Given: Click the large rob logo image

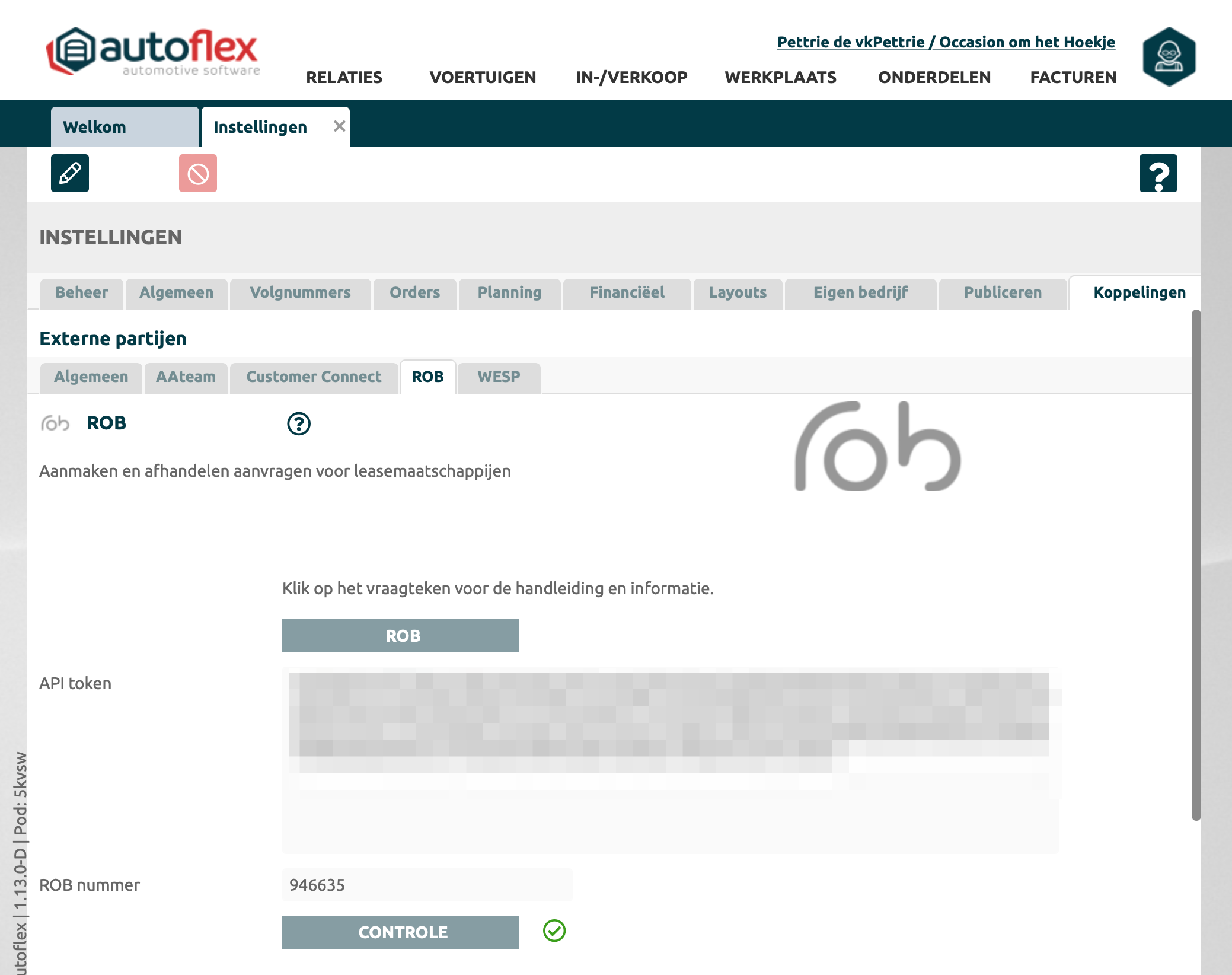Looking at the screenshot, I should (x=877, y=446).
